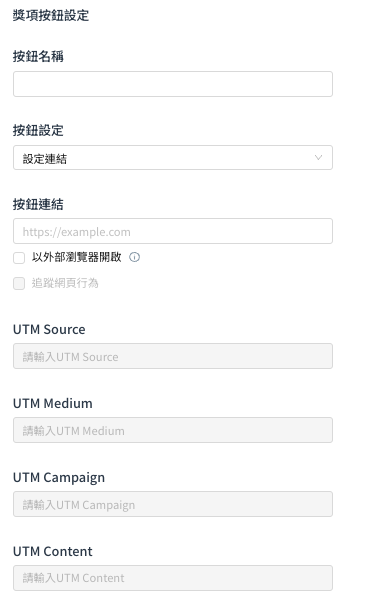The height and width of the screenshot is (598, 365).
Task: Click the UTM Medium label
Action: click(53, 403)
